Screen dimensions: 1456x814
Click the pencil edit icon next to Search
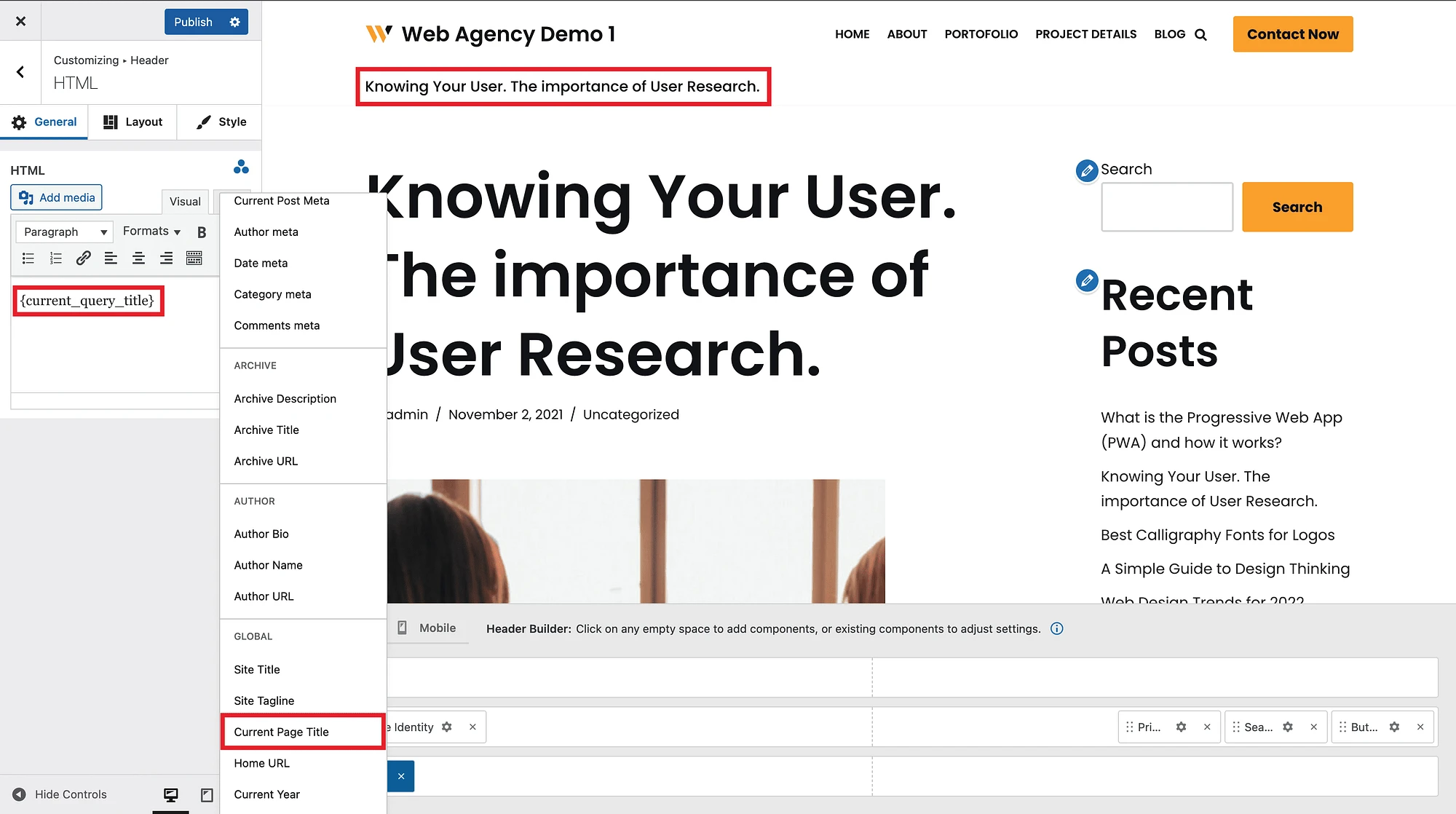(1087, 168)
